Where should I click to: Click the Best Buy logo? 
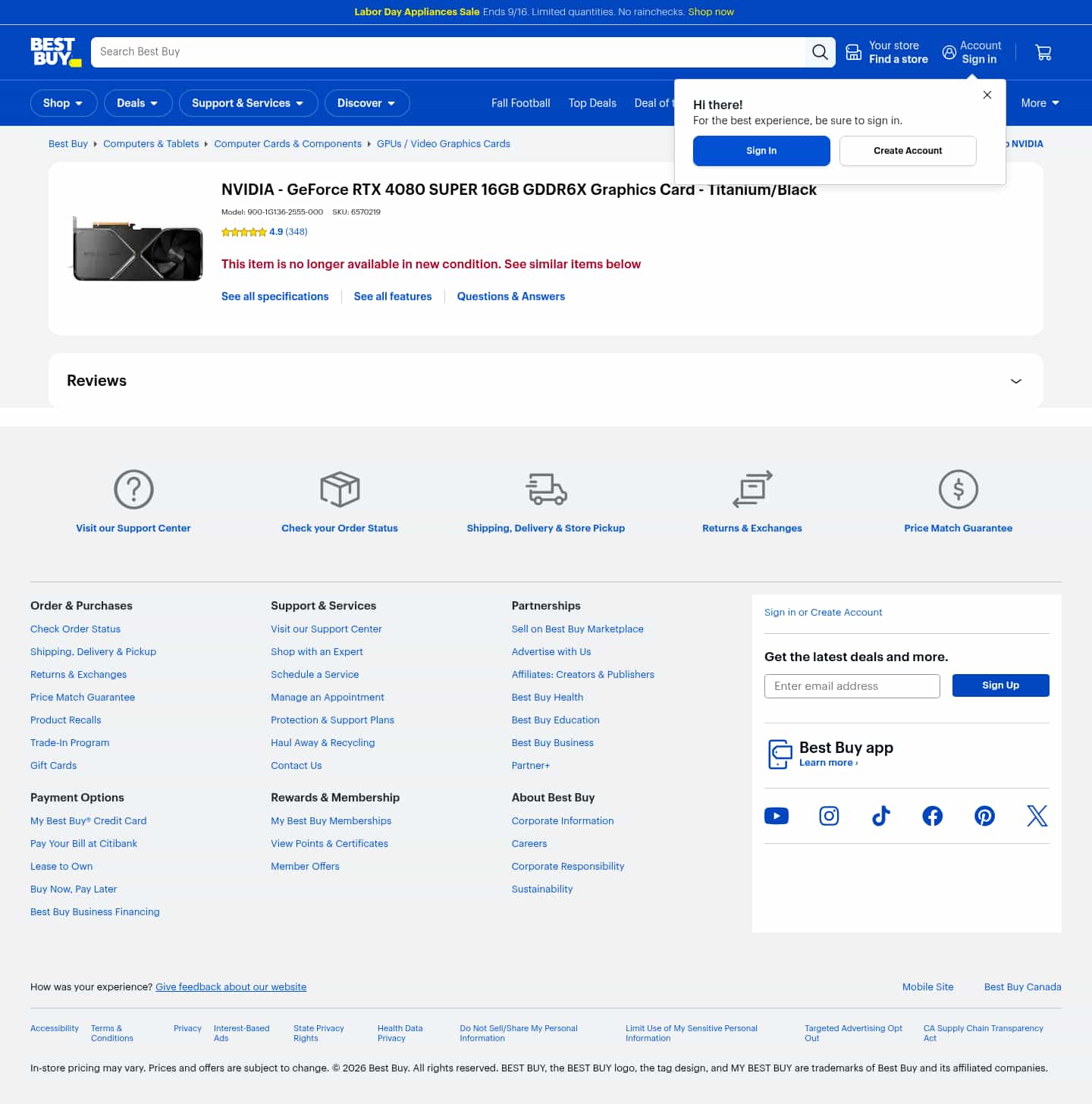click(55, 52)
